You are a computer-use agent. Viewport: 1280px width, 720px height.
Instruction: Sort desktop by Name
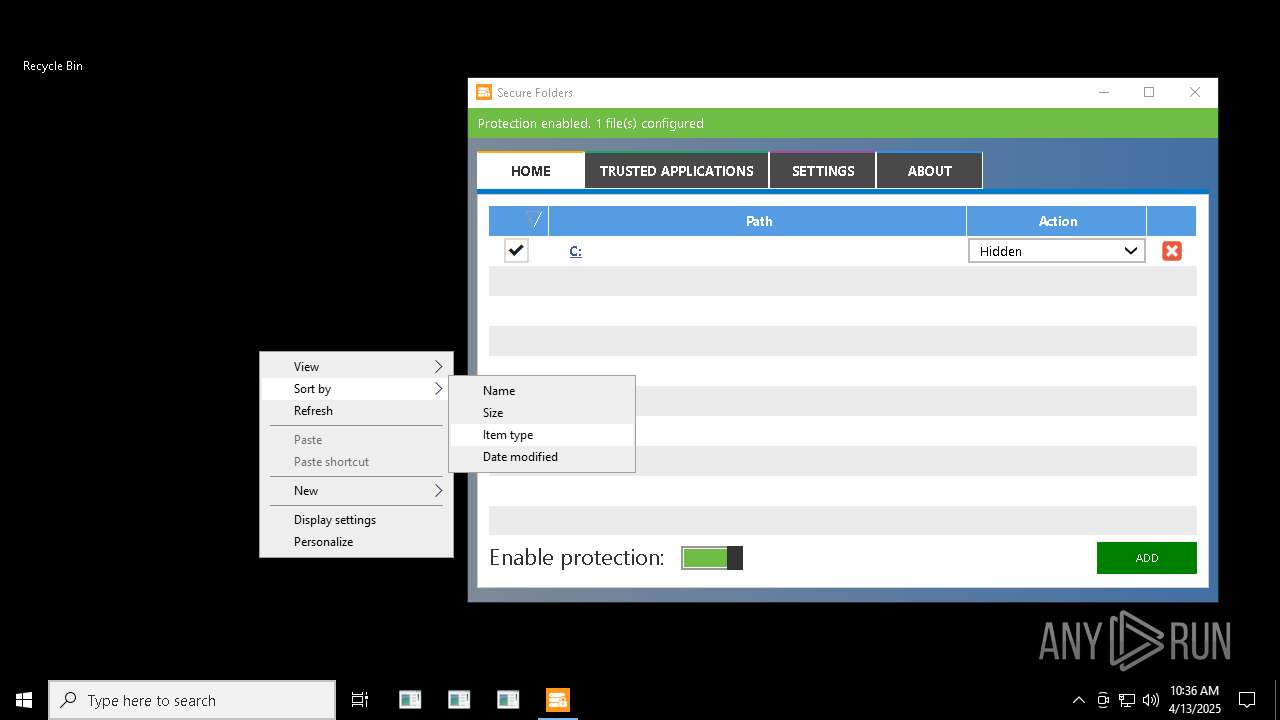pyautogui.click(x=542, y=391)
